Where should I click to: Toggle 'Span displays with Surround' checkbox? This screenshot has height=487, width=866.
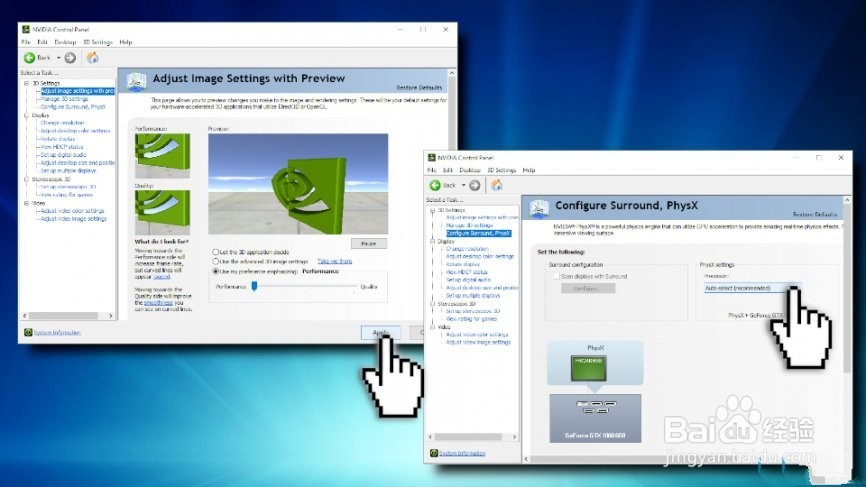(x=556, y=276)
